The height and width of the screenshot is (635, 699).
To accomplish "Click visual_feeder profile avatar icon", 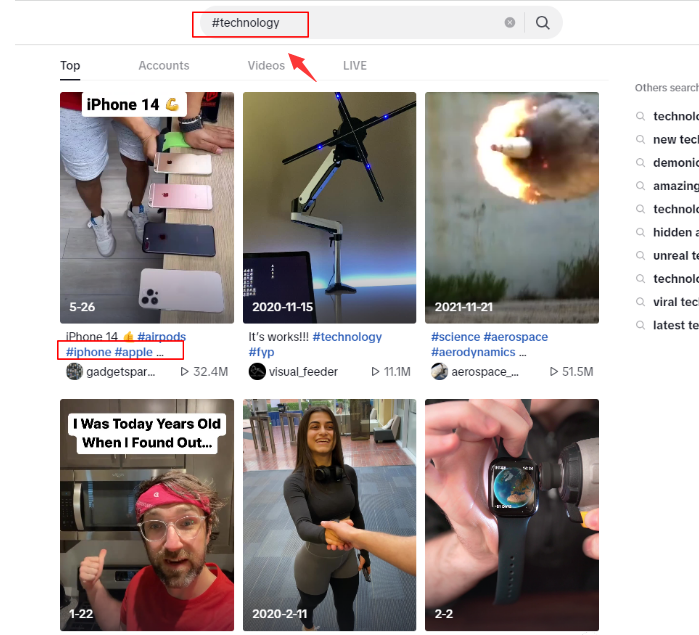I will pos(257,372).
